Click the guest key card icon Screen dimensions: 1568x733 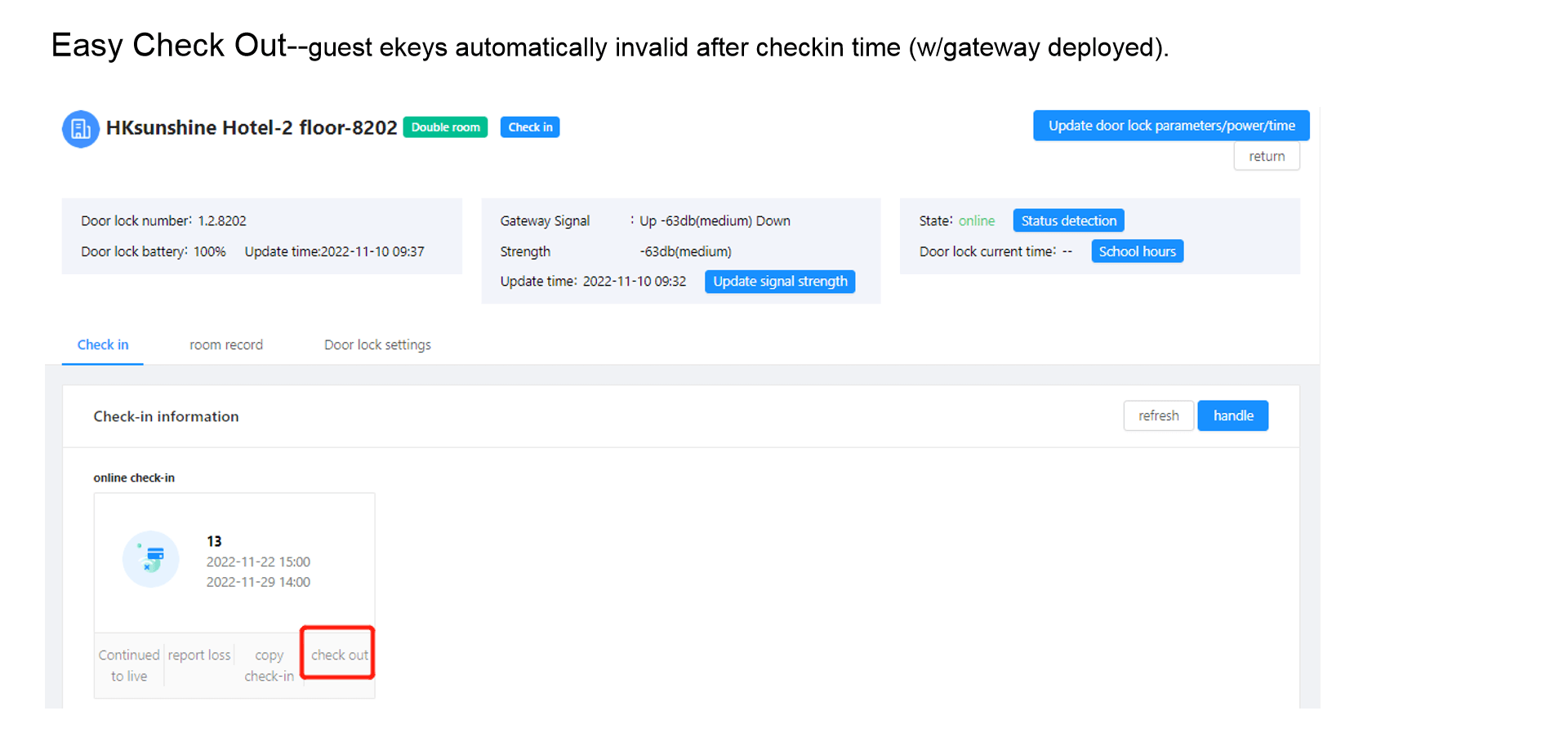pos(151,559)
